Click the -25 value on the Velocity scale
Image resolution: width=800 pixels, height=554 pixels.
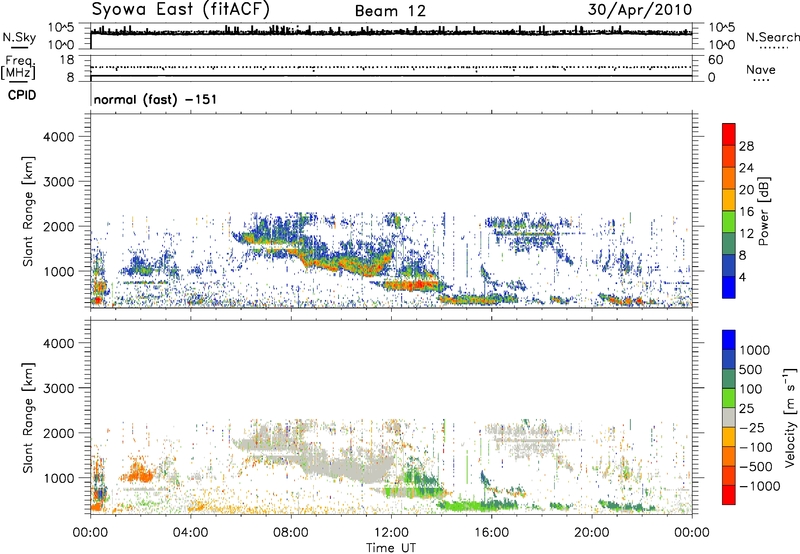click(x=752, y=427)
